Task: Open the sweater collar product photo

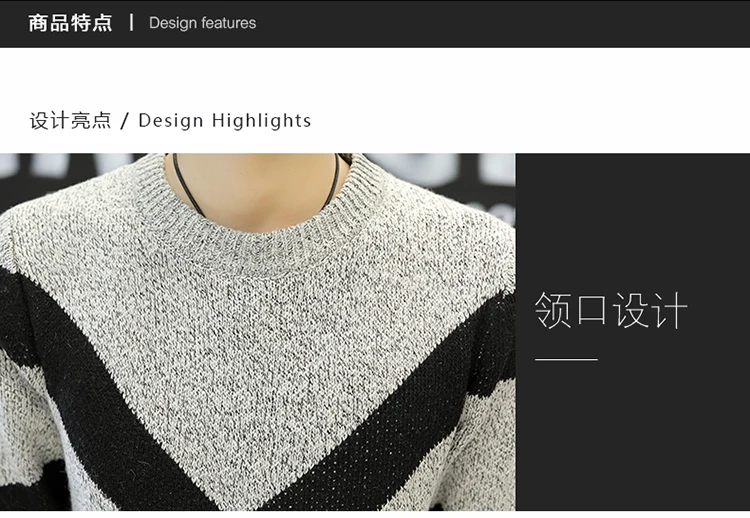Action: [258, 332]
